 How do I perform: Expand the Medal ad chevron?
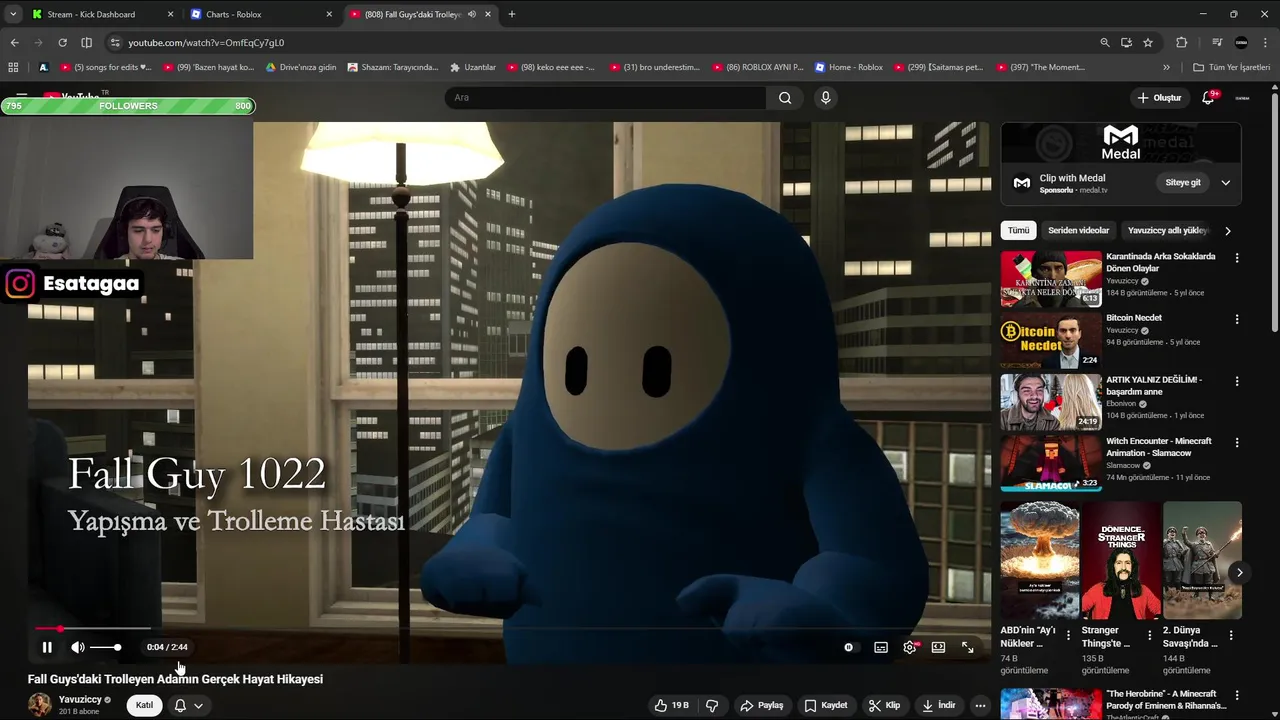[1226, 183]
